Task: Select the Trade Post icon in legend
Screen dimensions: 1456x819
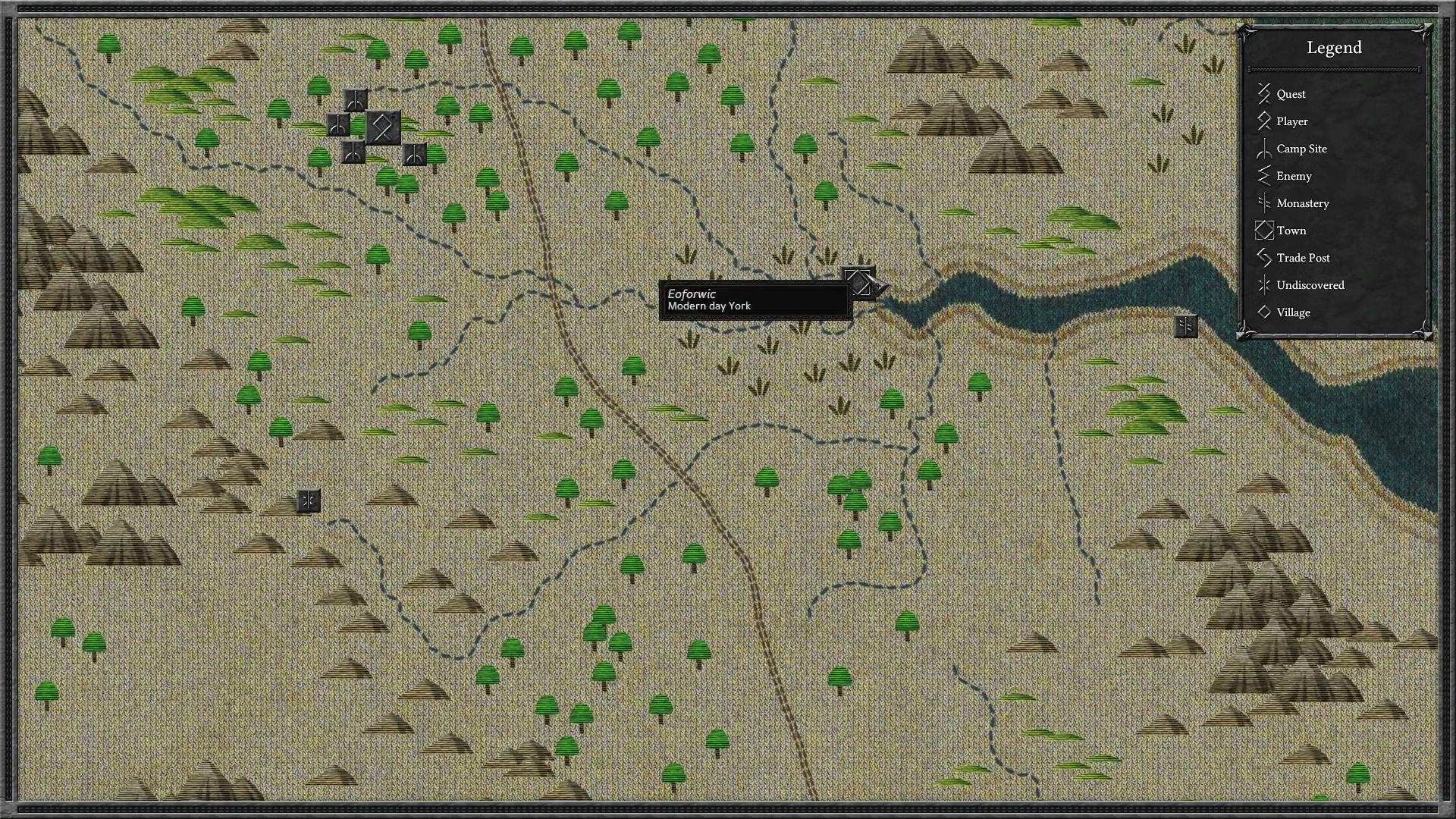Action: 1264,258
